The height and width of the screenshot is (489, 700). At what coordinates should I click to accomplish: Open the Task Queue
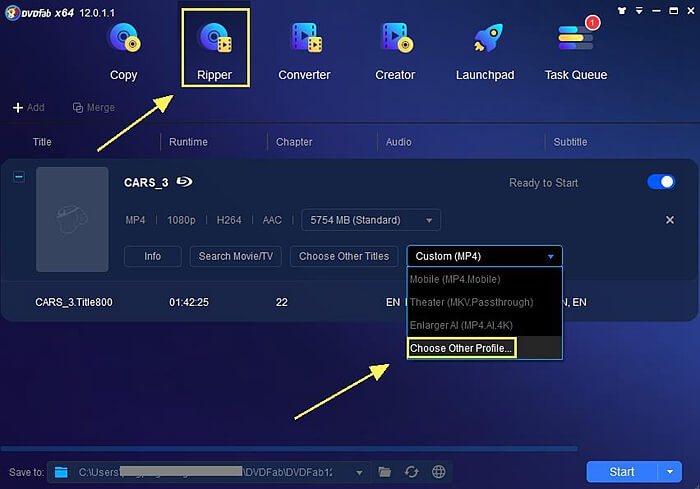click(x=575, y=50)
